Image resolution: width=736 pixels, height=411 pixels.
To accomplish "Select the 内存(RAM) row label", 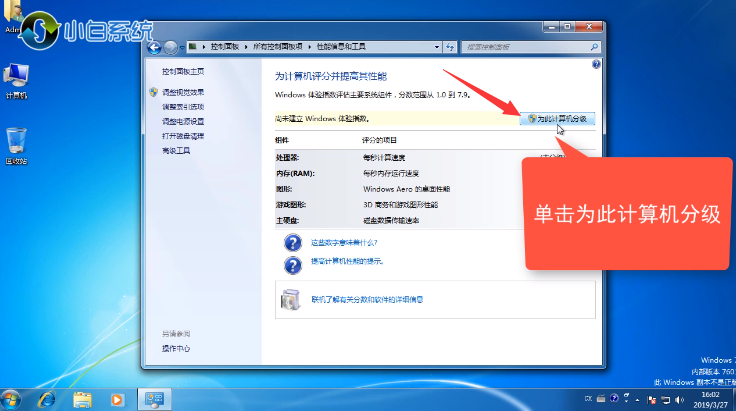I will [x=295, y=174].
